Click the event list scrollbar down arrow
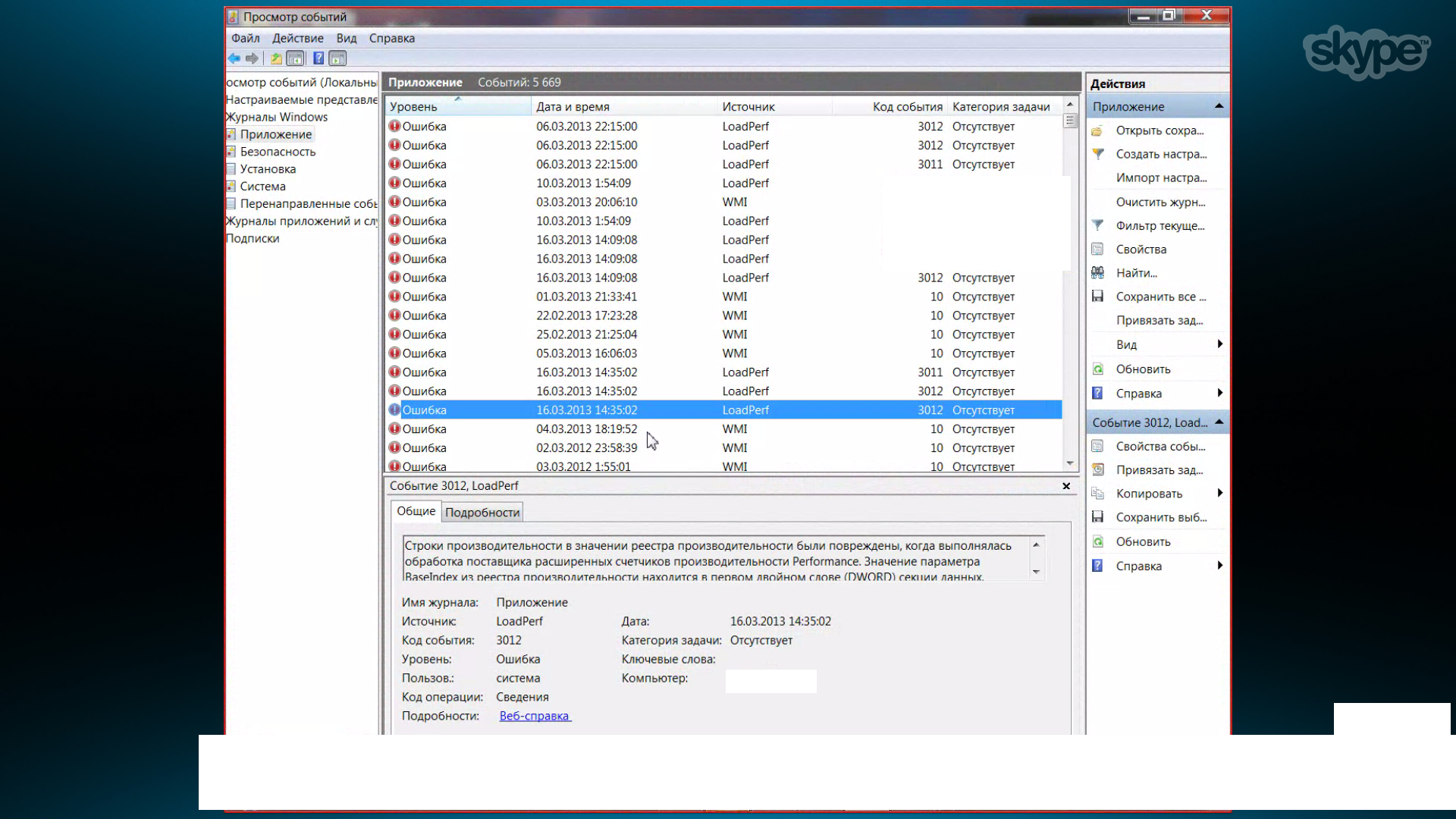This screenshot has height=819, width=1456. 1070,463
